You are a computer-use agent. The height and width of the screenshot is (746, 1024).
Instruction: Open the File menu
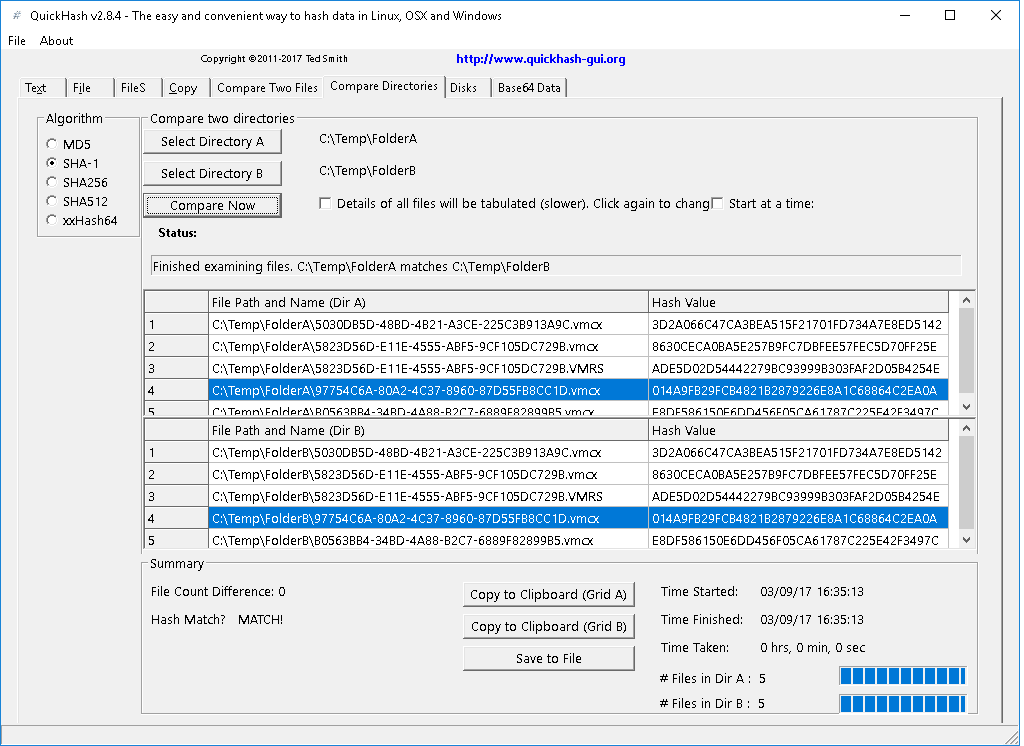tap(16, 41)
